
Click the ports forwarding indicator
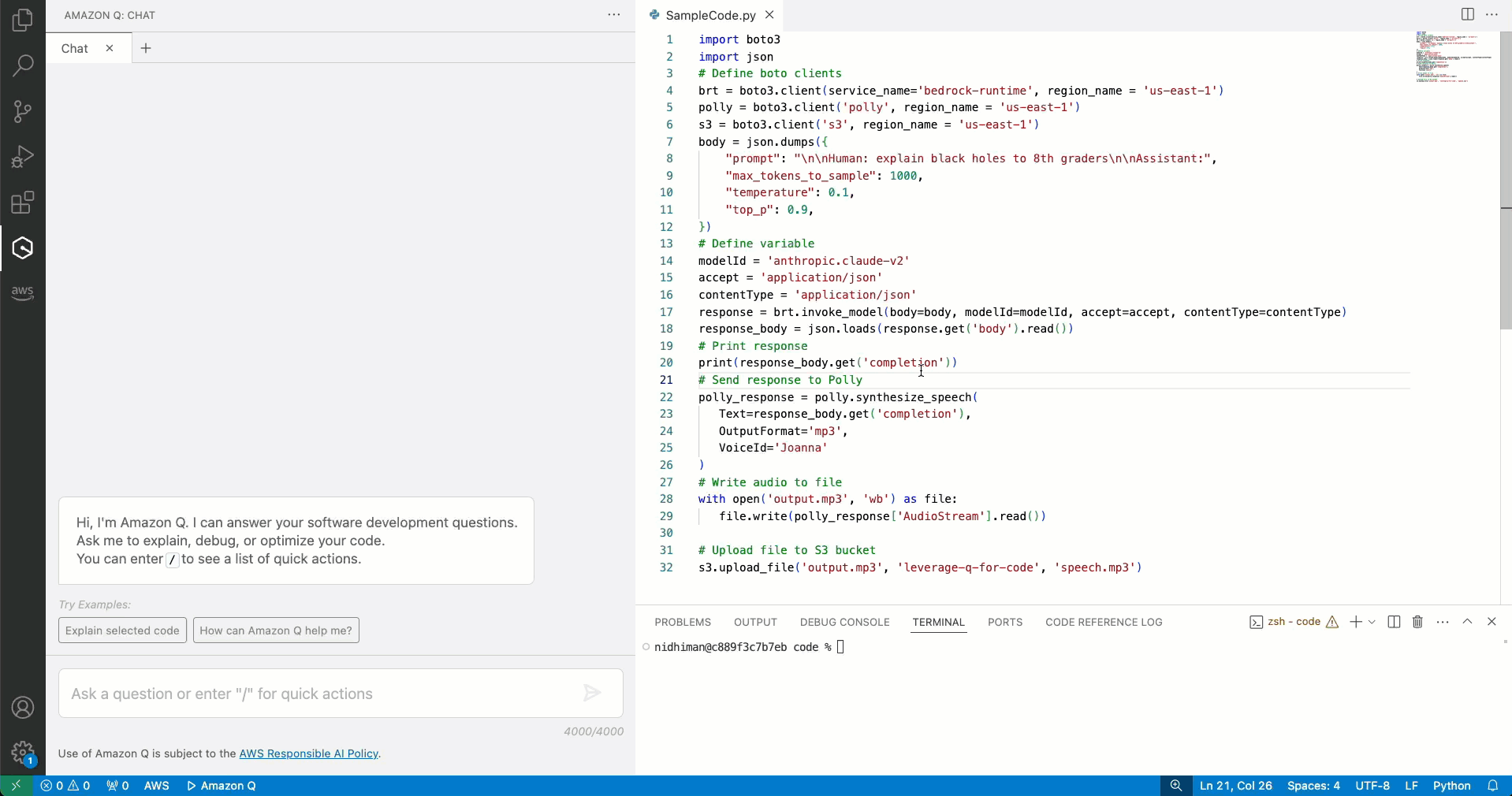(x=117, y=785)
